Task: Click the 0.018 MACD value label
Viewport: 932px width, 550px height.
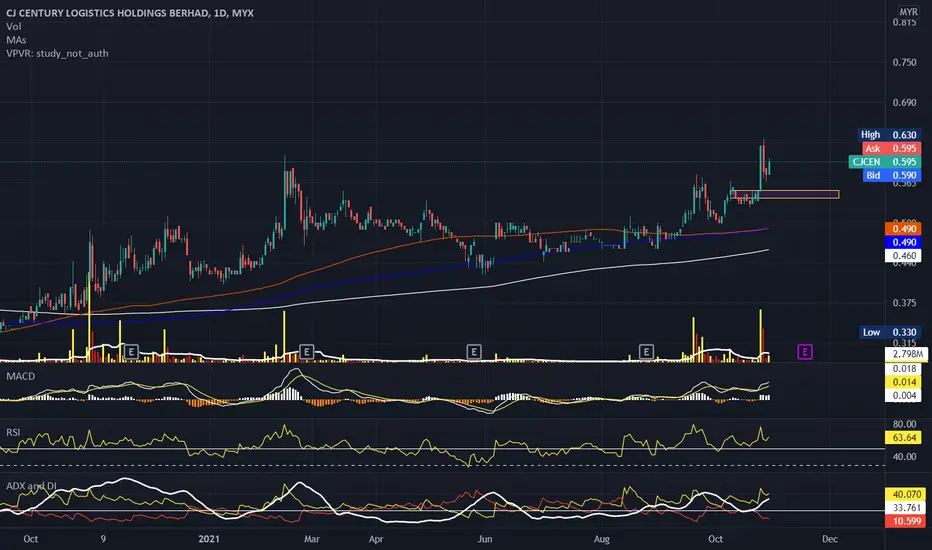Action: tap(903, 369)
